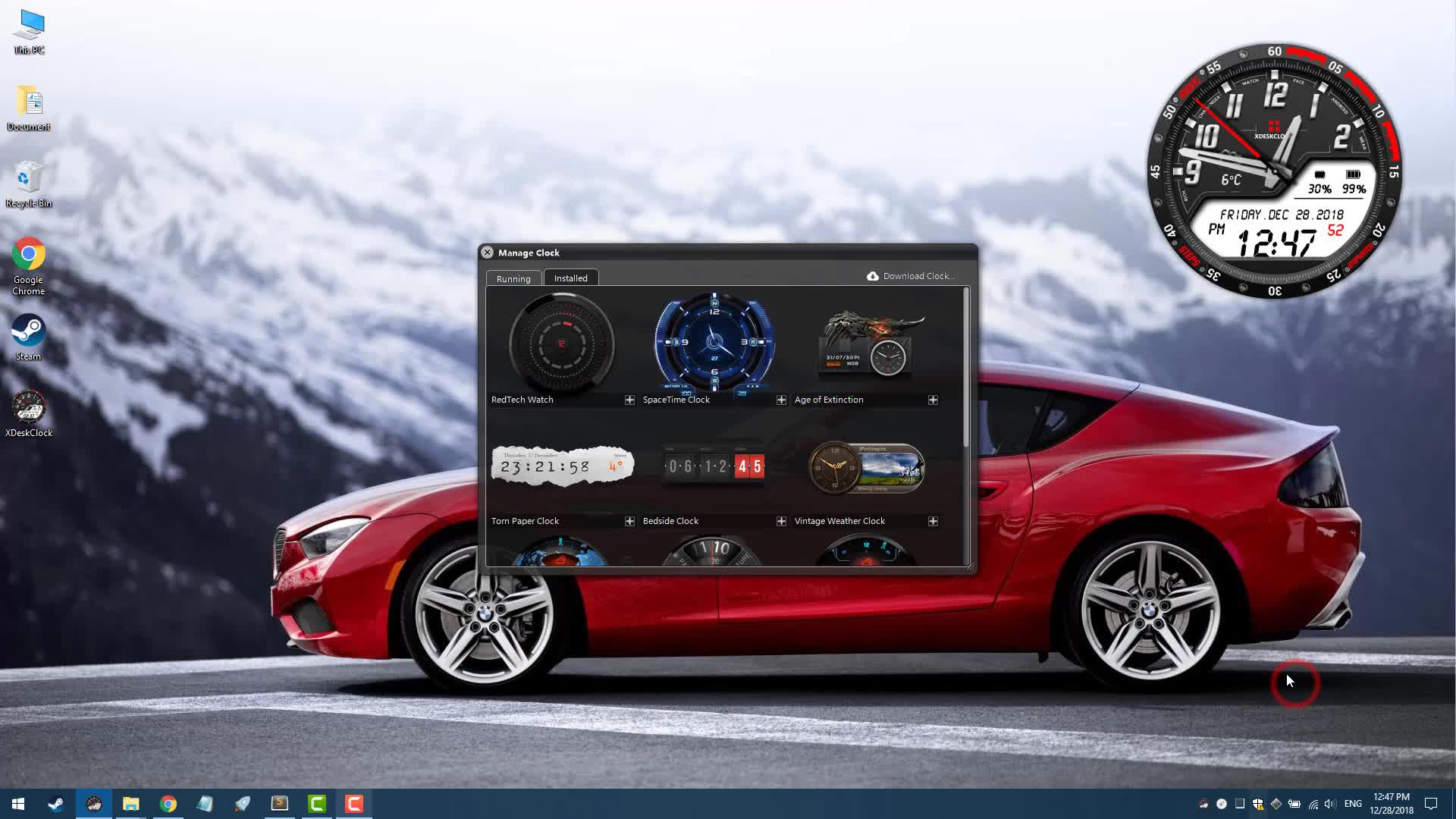Click the plus next to Age of Extinction
1456x819 pixels.
coord(933,400)
